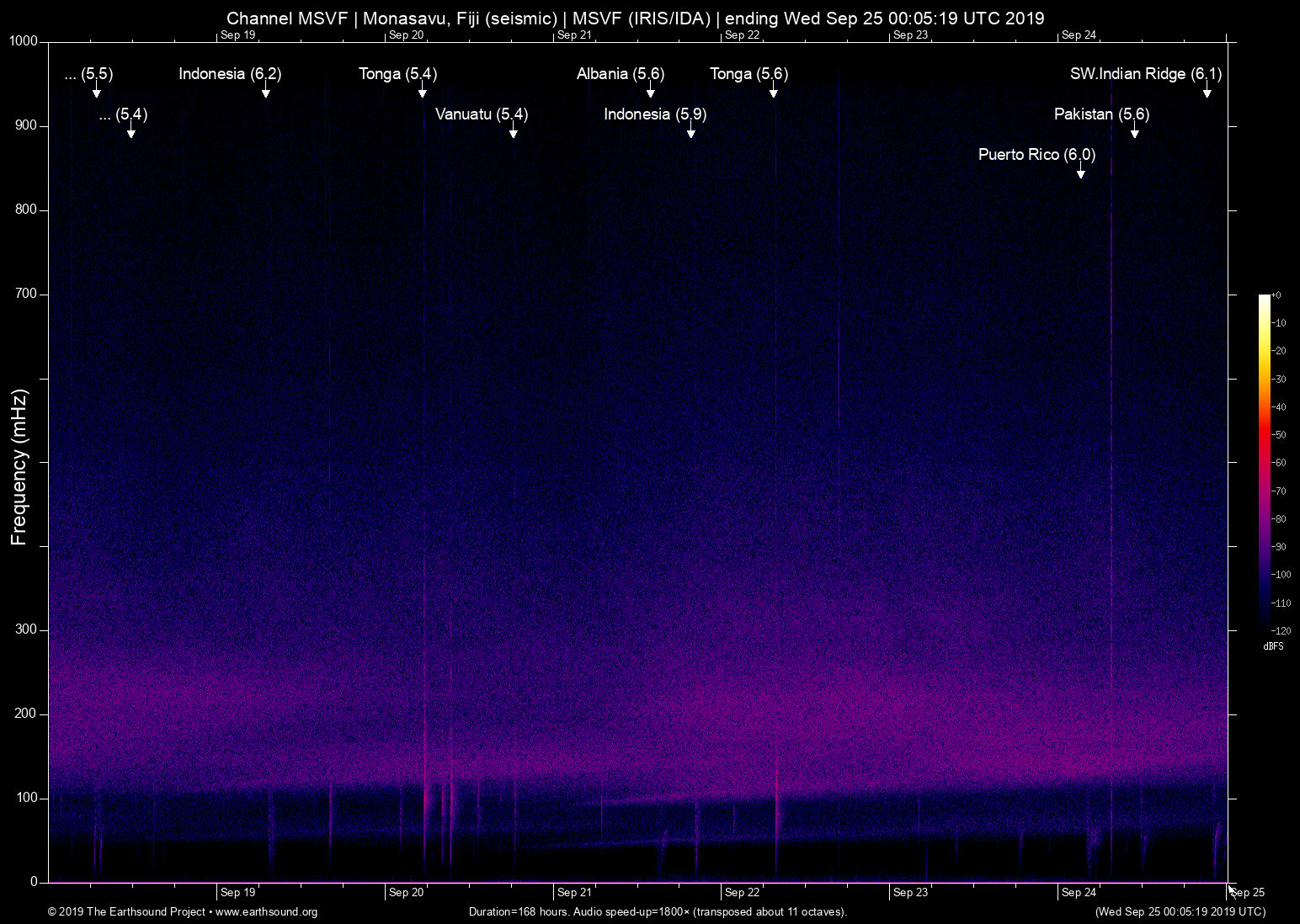Select the arrow marker under Tonga (5.4)
This screenshot has width=1300, height=924.
(x=423, y=90)
